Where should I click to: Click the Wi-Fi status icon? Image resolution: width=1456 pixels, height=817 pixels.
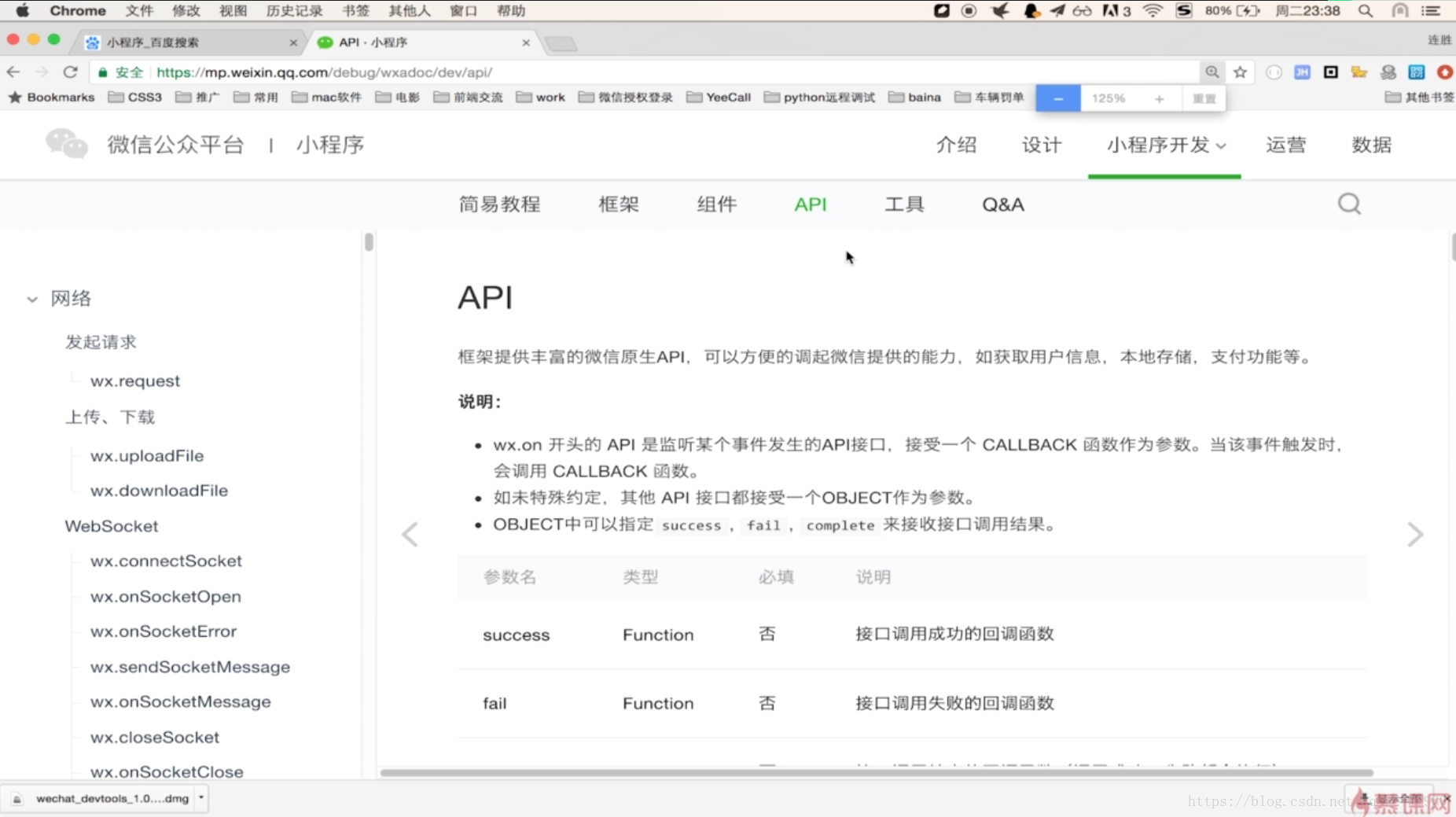(x=1153, y=11)
